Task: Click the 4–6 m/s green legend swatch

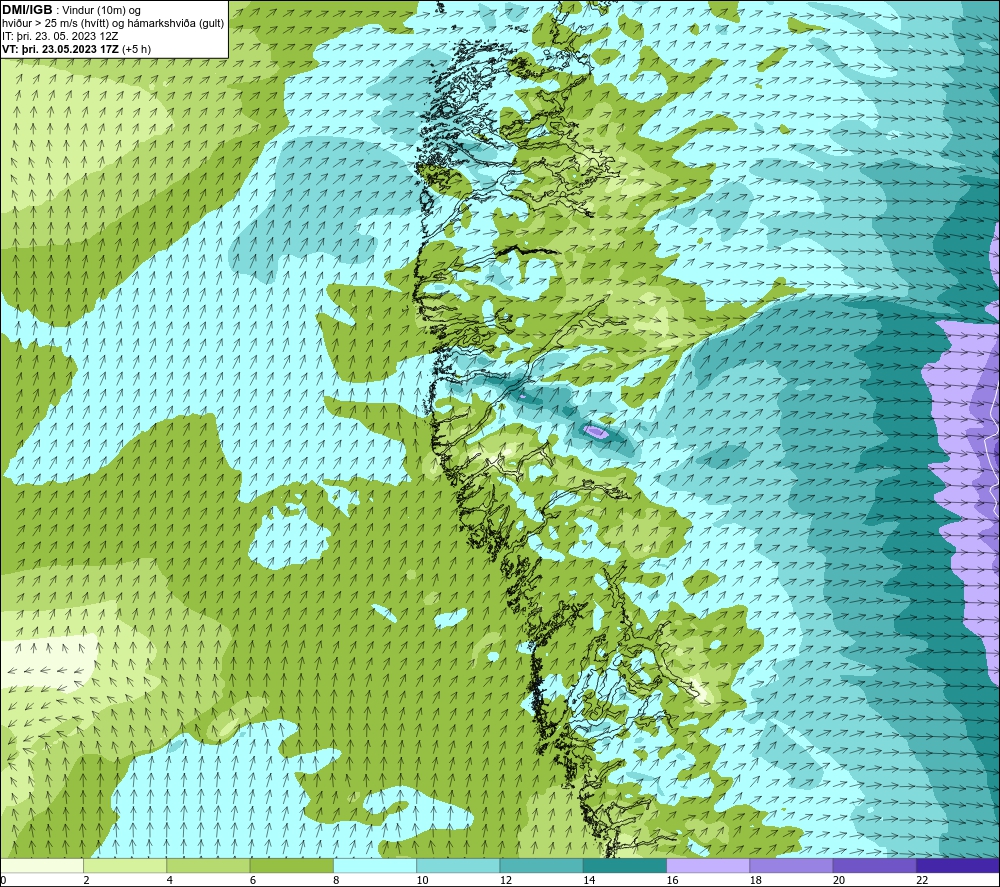Action: pyautogui.click(x=209, y=866)
